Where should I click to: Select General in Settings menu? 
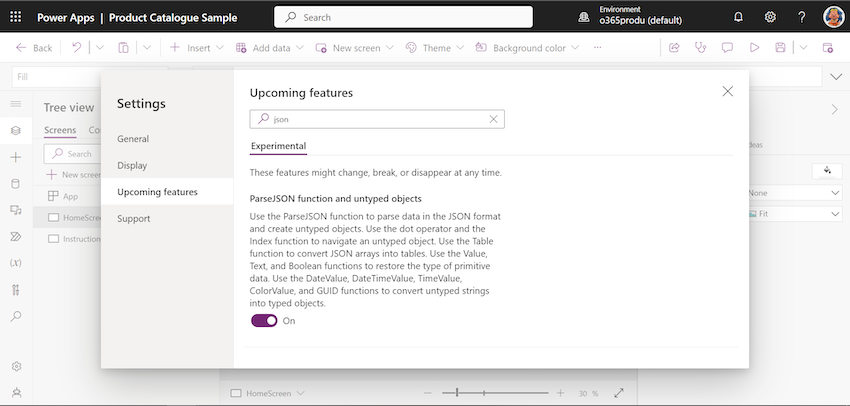133,139
